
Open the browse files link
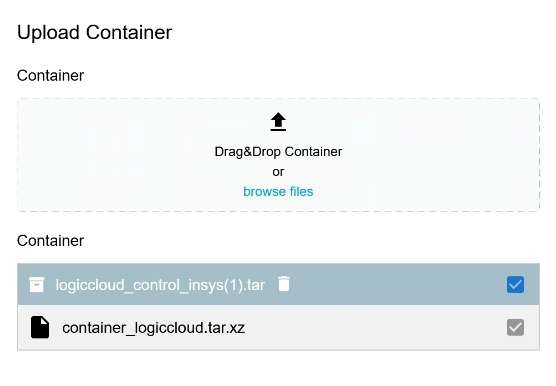[x=278, y=191]
